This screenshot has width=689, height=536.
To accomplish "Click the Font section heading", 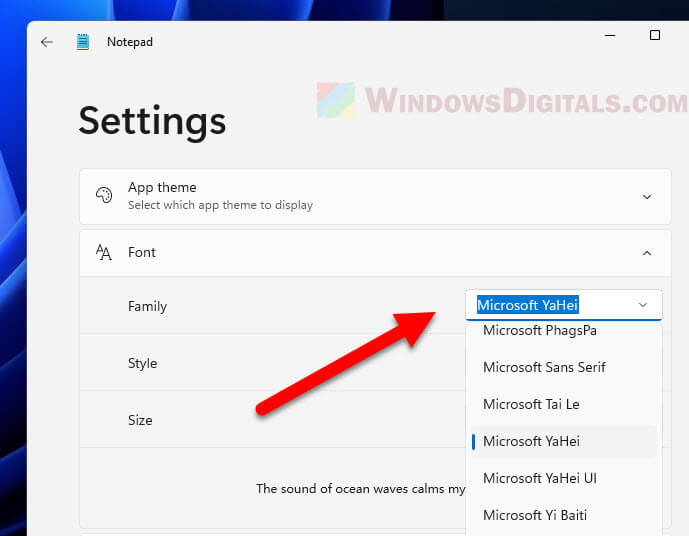I will pos(141,252).
